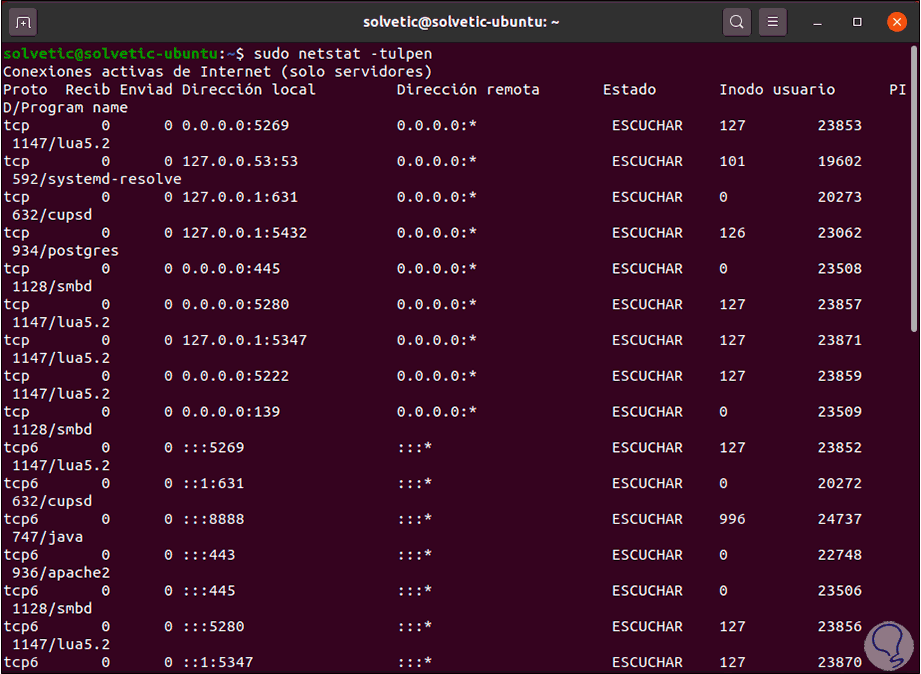Click the local address :::5280

pos(213,627)
